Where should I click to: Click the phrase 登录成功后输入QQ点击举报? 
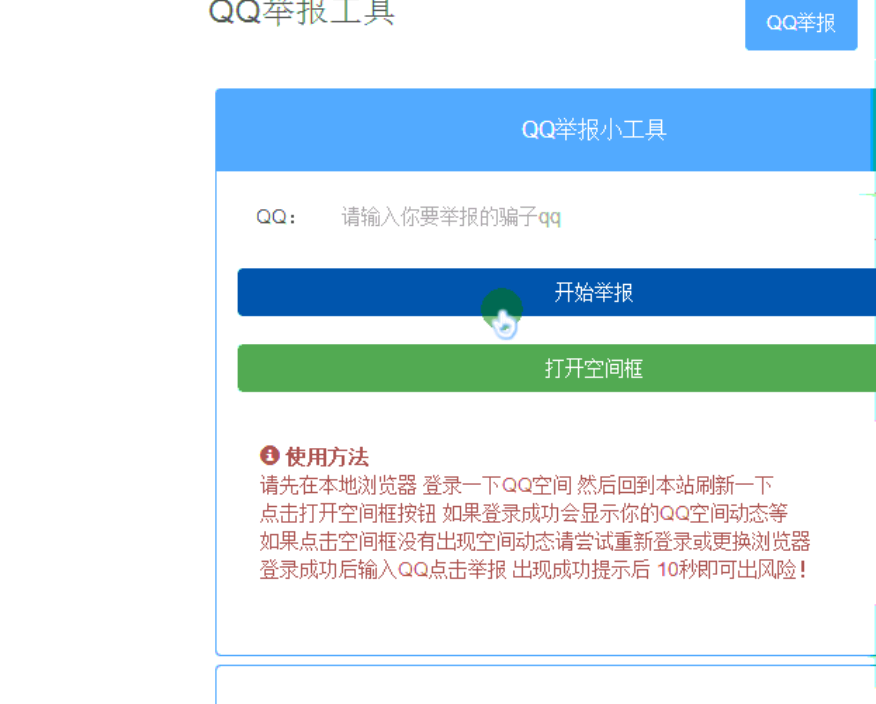click(x=383, y=570)
